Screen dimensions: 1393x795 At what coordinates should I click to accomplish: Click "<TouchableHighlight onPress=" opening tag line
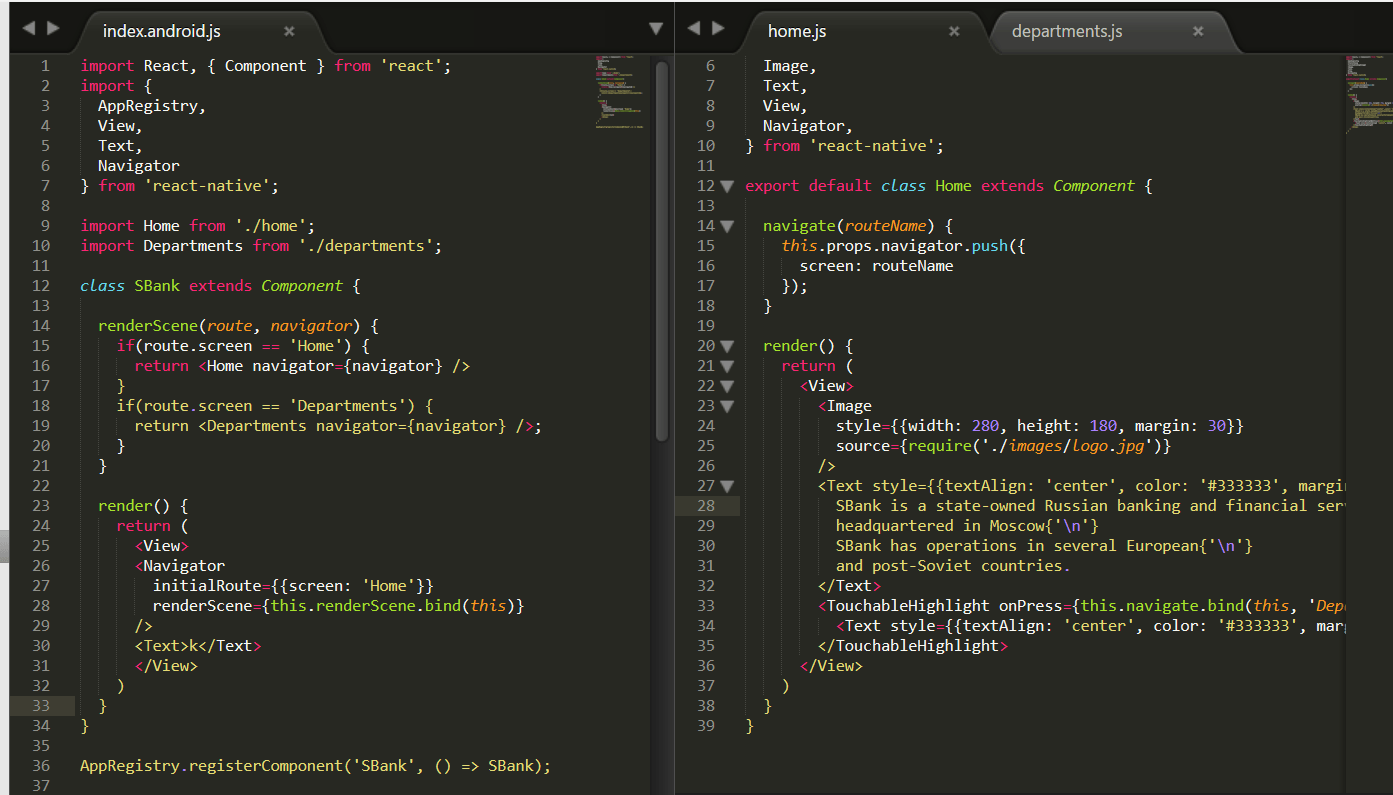coord(1081,606)
